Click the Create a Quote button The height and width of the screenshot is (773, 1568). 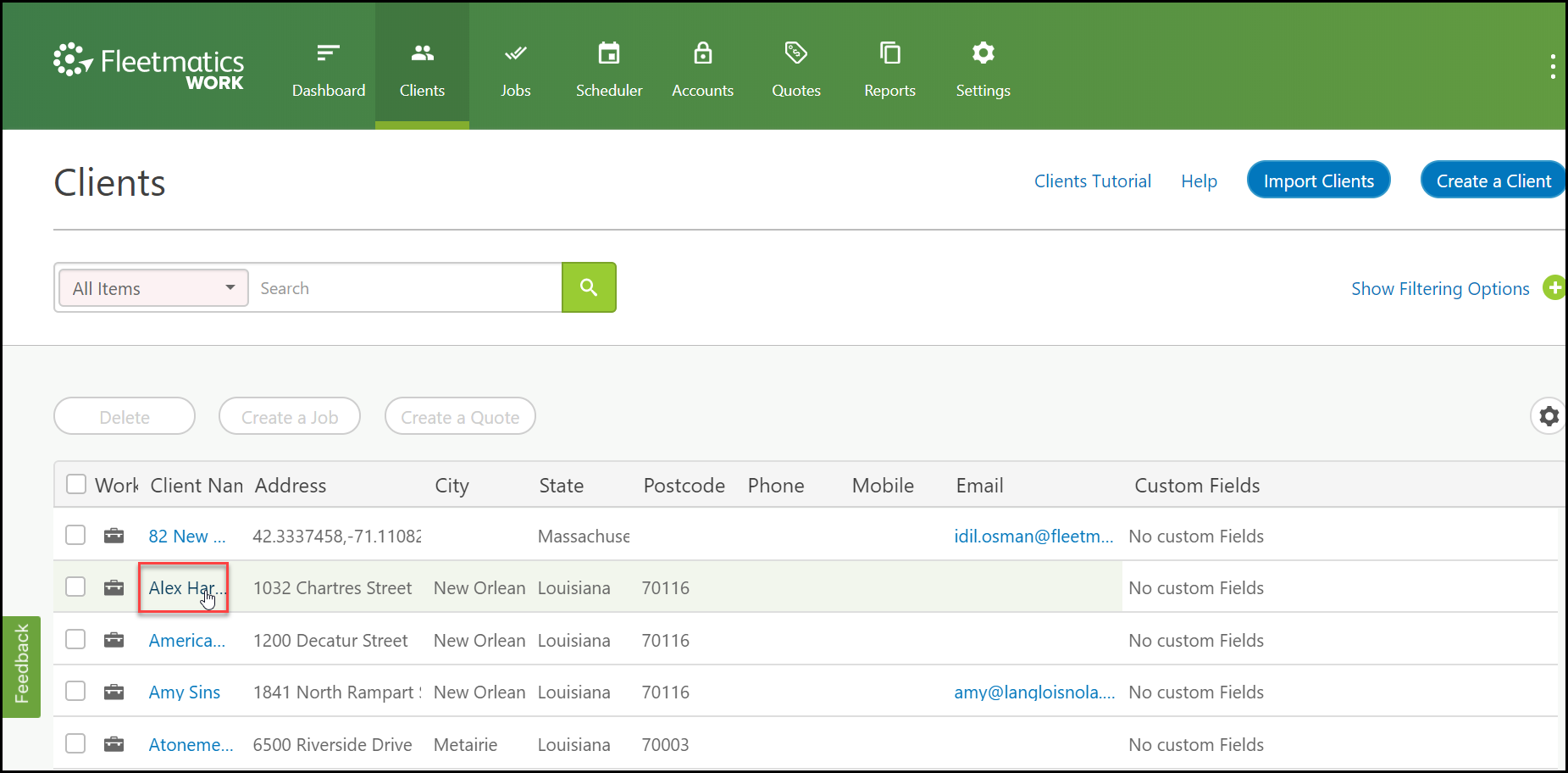(x=460, y=416)
